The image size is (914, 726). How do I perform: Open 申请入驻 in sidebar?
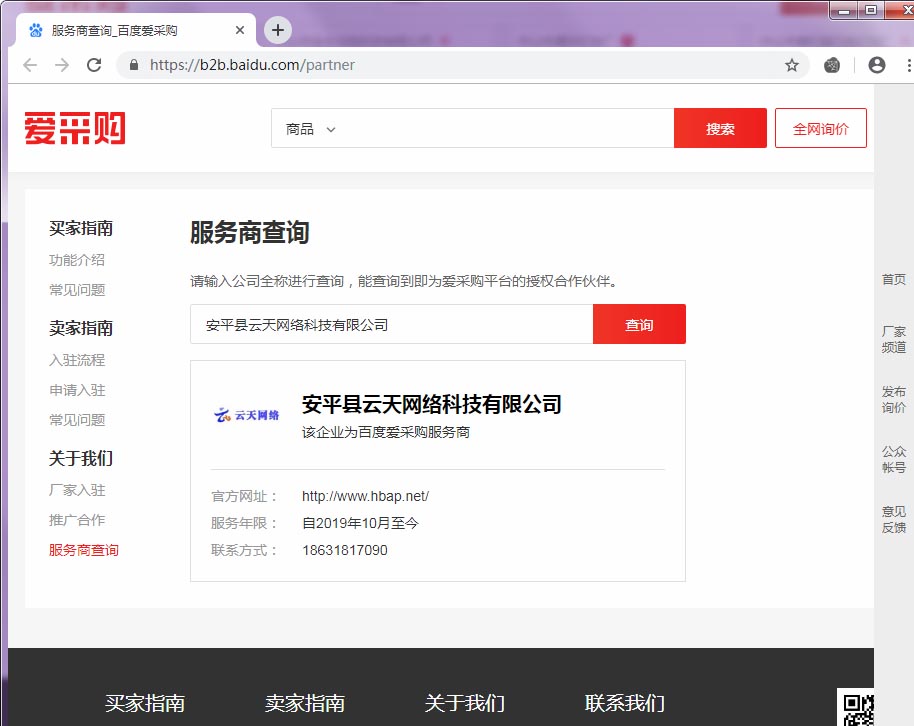coord(77,390)
